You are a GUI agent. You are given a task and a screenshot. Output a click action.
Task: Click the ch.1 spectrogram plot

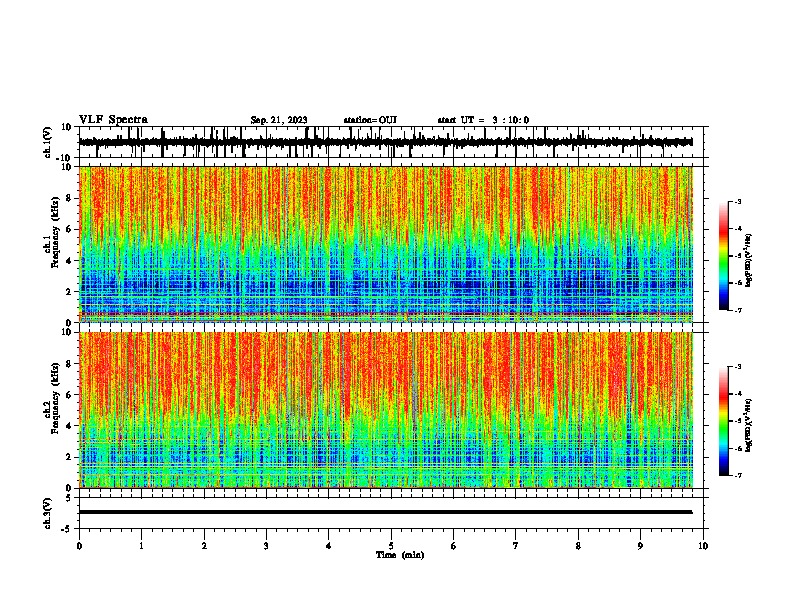(x=386, y=244)
